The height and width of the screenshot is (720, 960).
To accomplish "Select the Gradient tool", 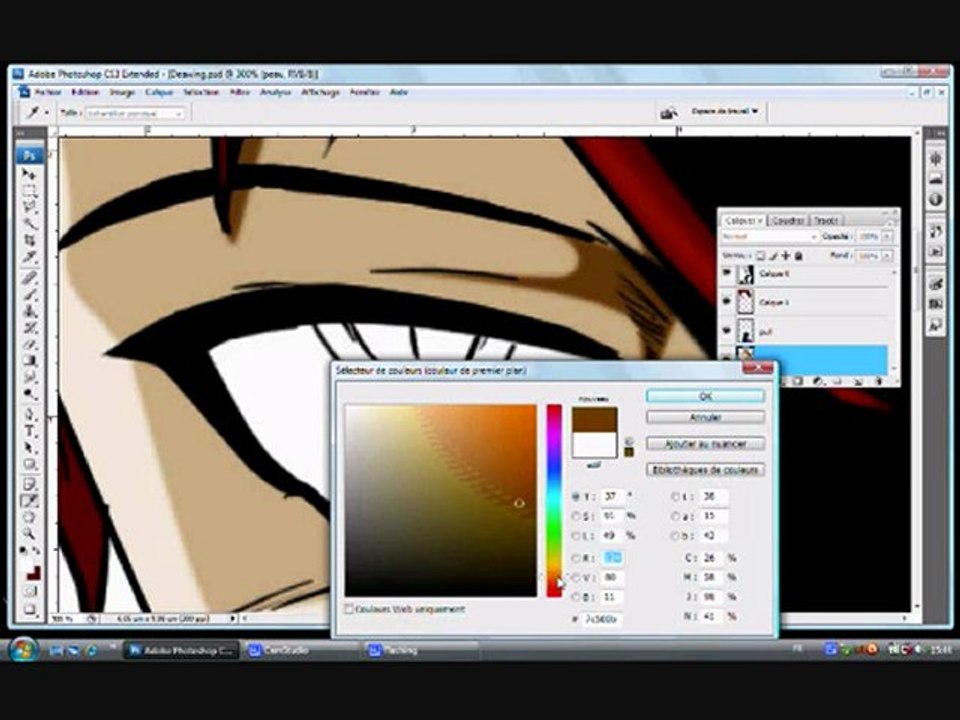I will [29, 361].
